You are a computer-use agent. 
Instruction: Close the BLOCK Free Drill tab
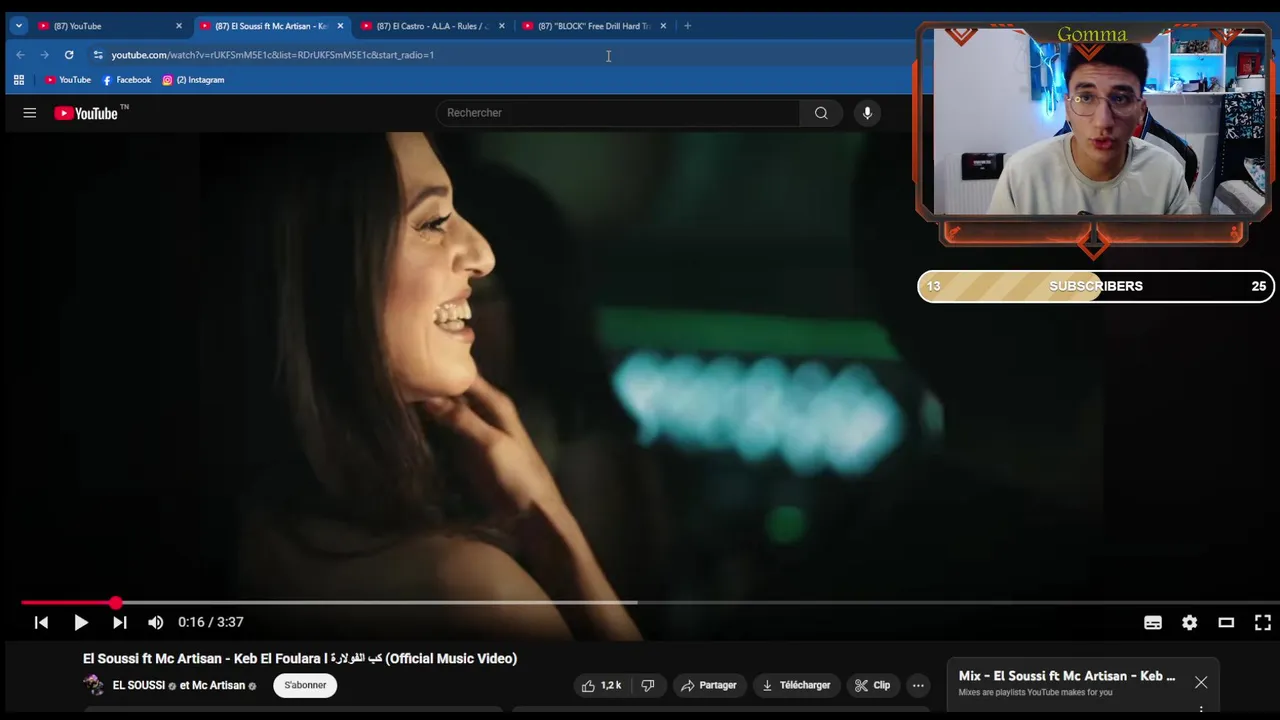pos(663,26)
